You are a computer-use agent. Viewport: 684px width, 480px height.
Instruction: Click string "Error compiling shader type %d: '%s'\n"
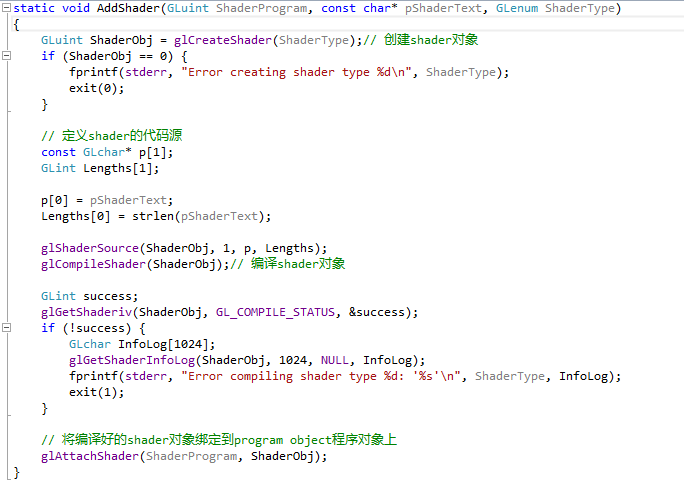(321, 376)
